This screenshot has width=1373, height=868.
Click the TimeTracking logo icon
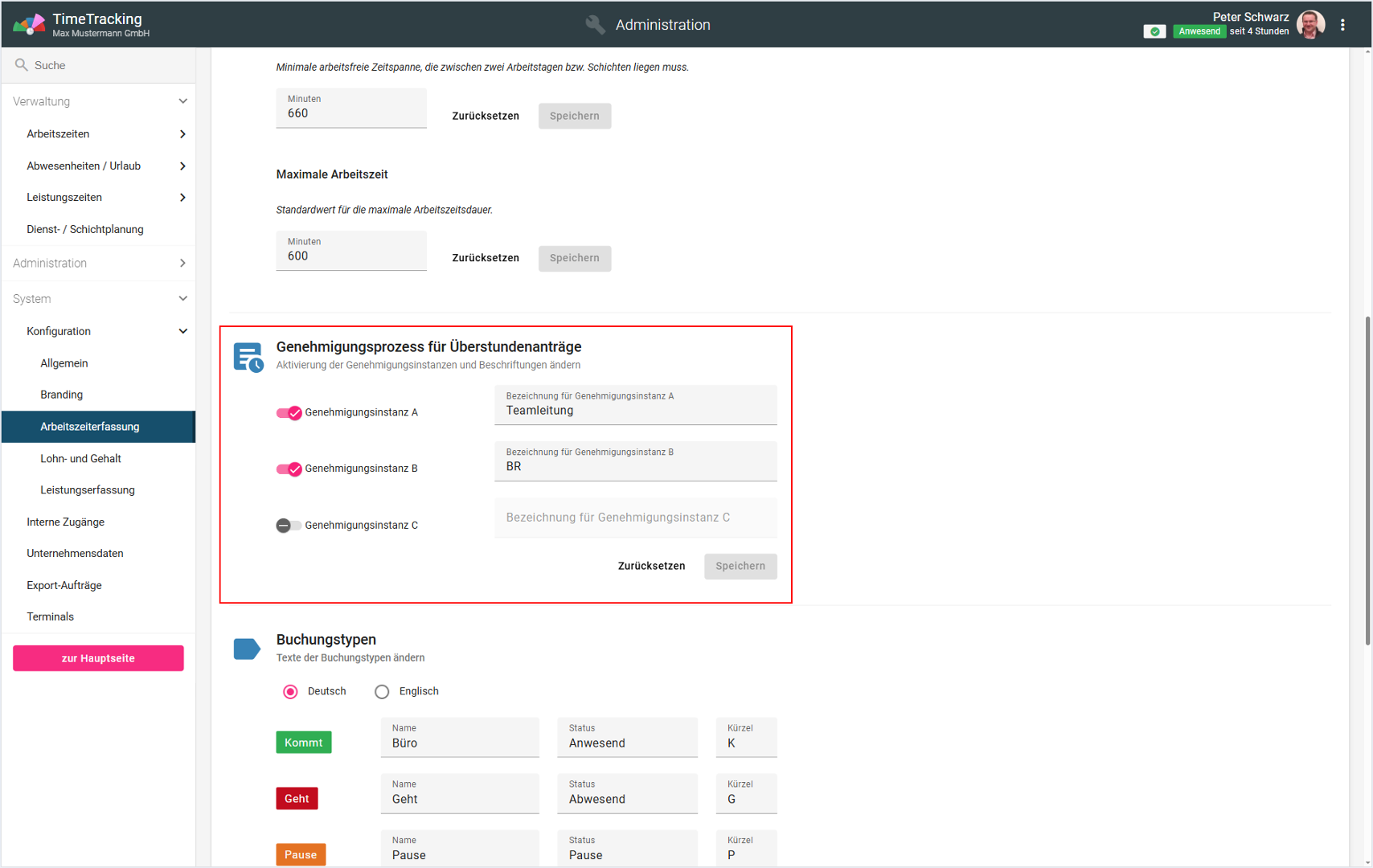pos(29,25)
